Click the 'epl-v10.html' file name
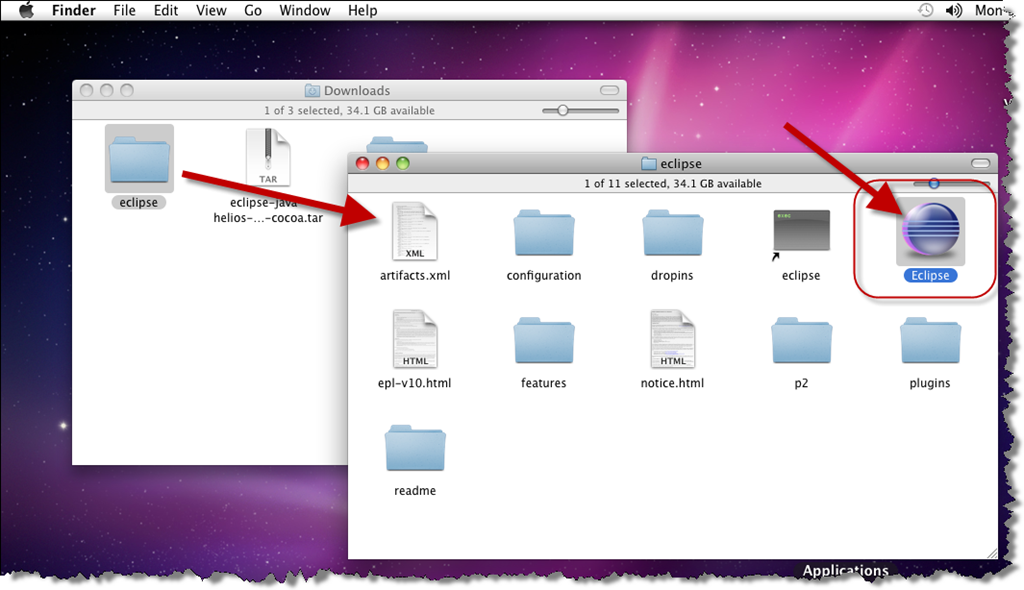This screenshot has width=1024, height=590. 414,384
